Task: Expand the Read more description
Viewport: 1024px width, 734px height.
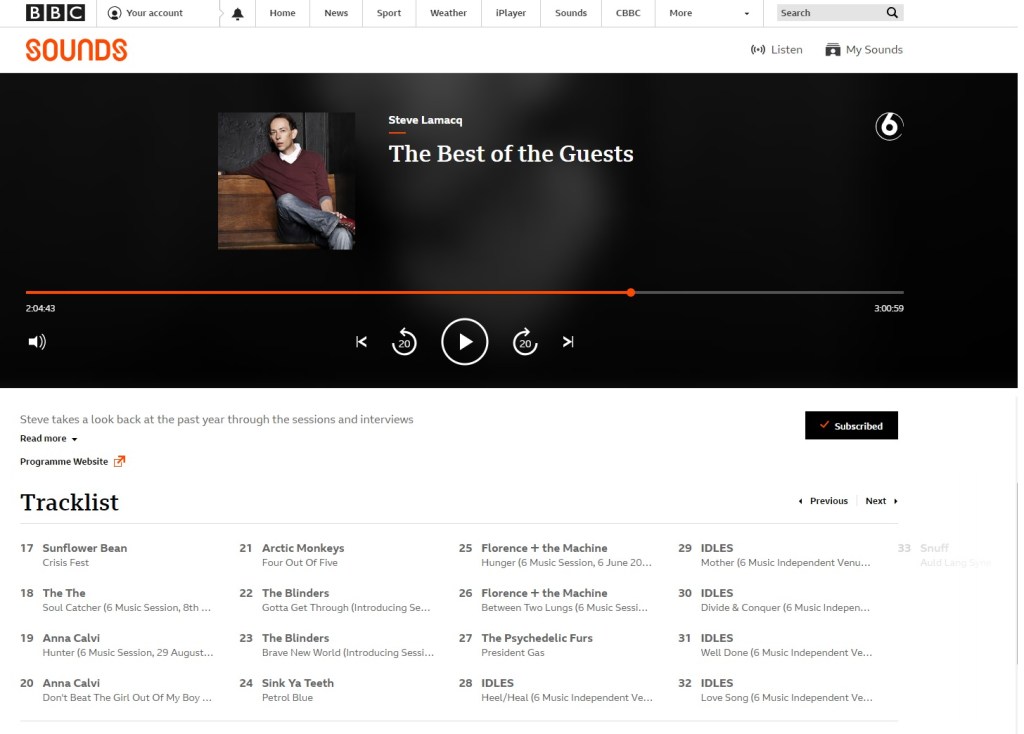Action: click(48, 439)
